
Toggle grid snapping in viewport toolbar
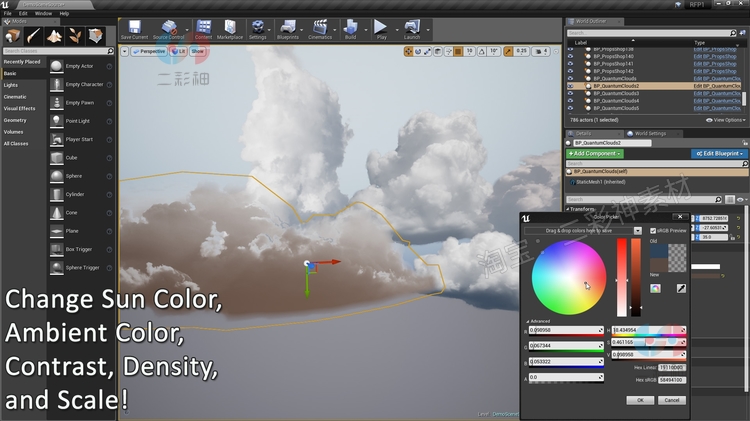pos(458,51)
